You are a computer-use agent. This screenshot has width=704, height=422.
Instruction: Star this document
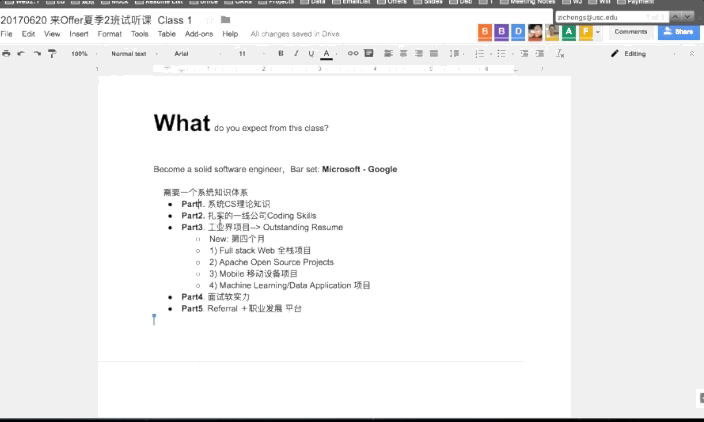209,20
